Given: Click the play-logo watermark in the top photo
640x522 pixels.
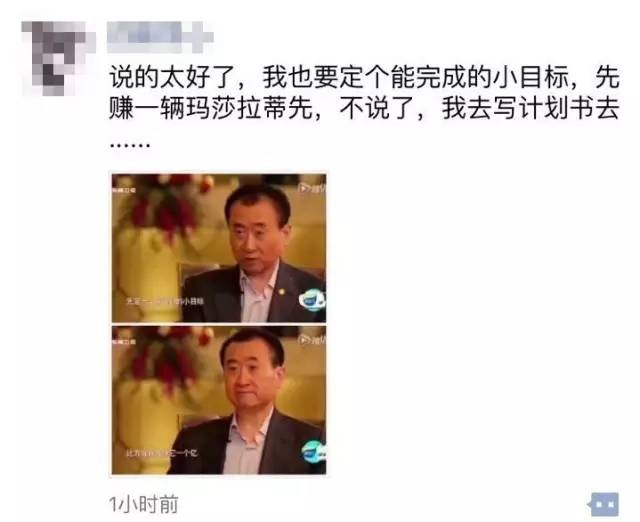Looking at the screenshot, I should [x=312, y=188].
